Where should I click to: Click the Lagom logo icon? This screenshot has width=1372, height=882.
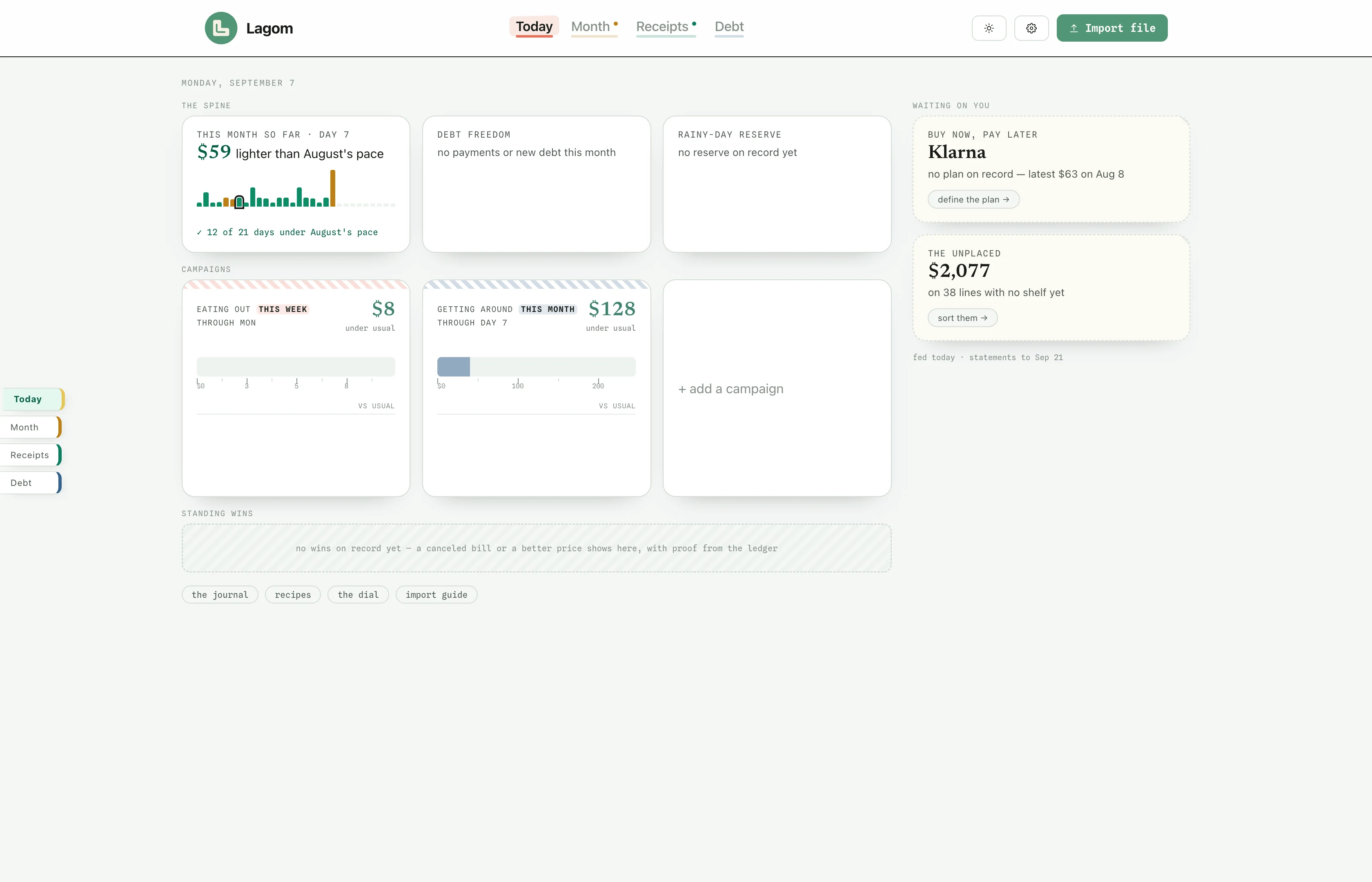click(x=221, y=28)
